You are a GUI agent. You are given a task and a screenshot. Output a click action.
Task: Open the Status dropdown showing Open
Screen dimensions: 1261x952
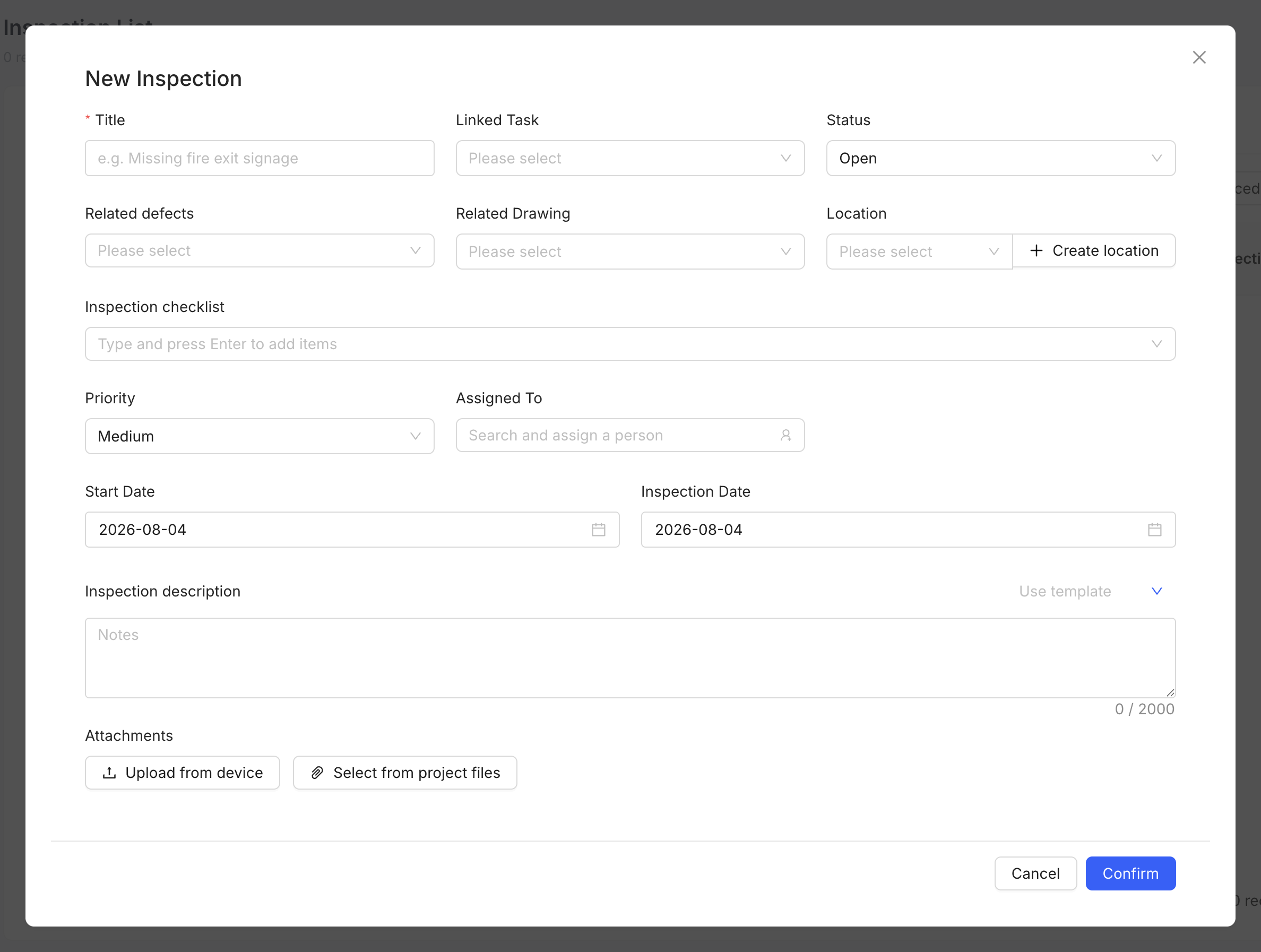1000,159
